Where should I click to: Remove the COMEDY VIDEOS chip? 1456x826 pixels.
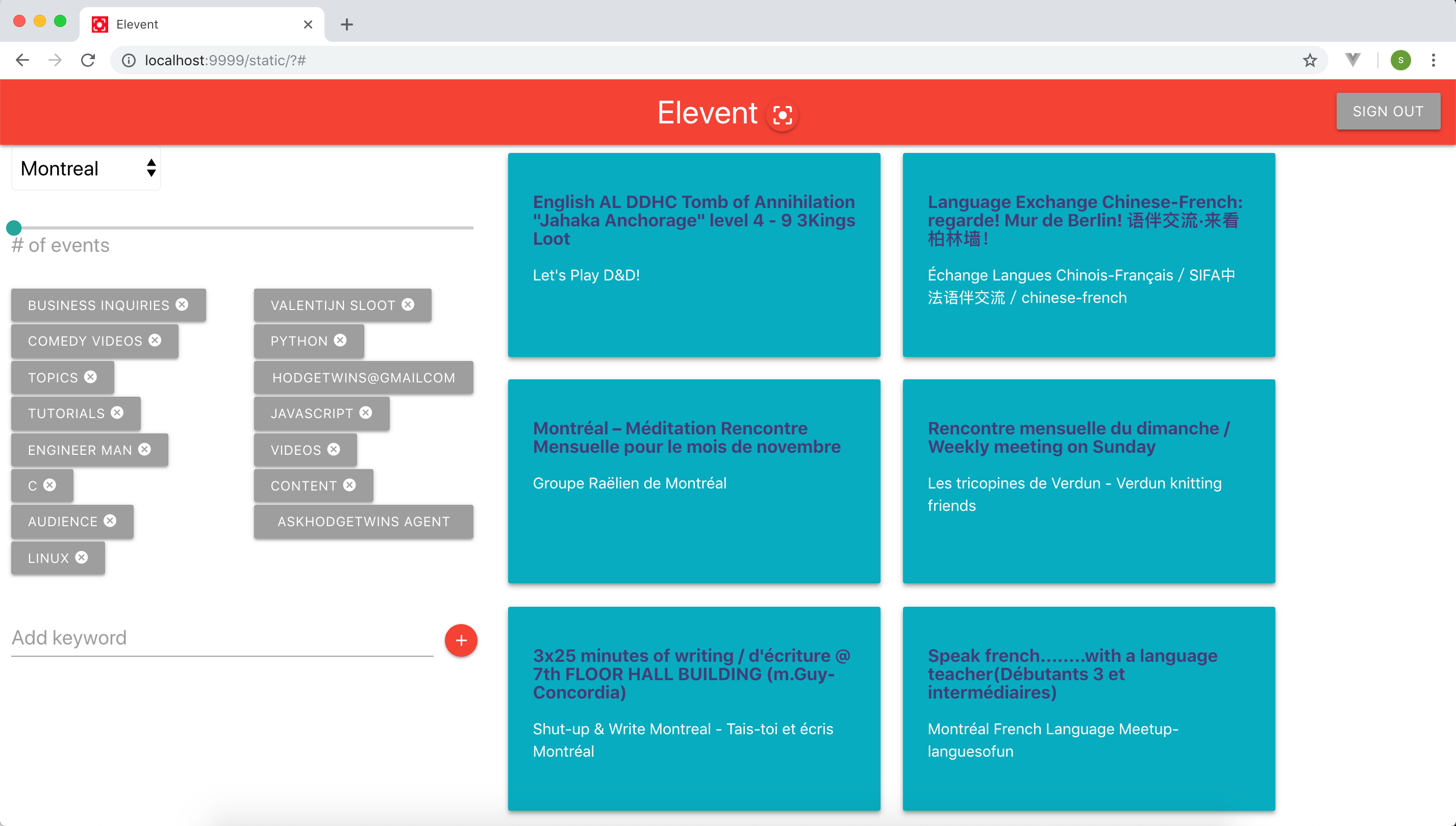coord(155,341)
